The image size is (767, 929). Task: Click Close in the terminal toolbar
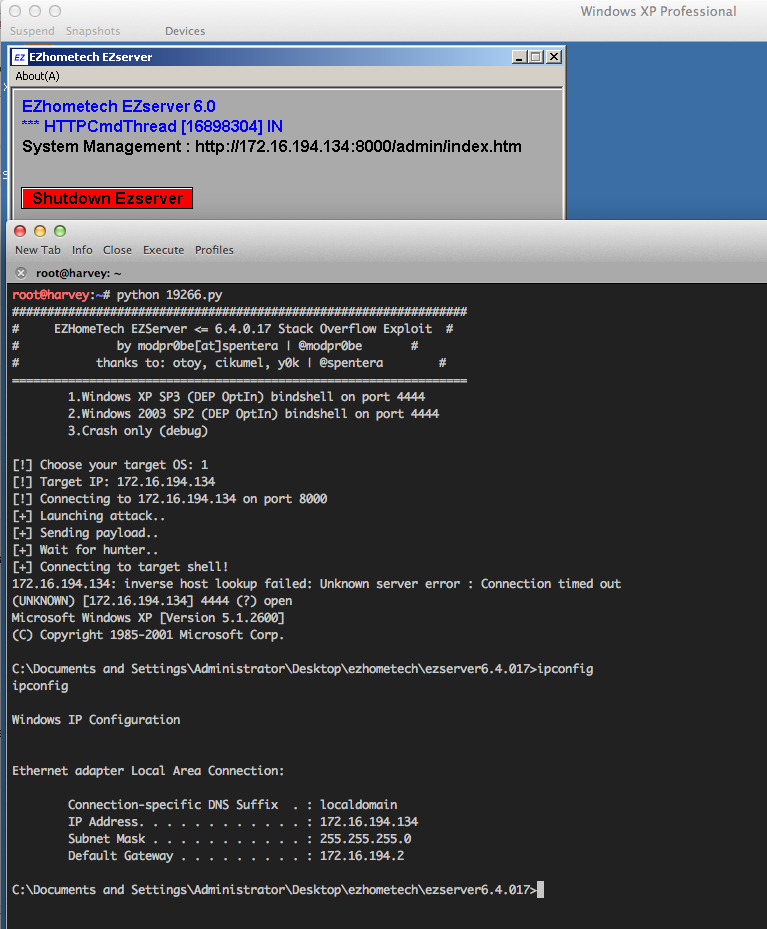[x=117, y=250]
